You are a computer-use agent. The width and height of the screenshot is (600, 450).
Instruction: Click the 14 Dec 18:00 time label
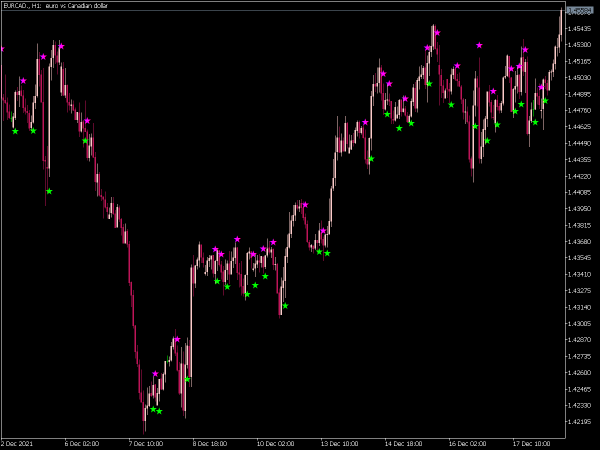point(403,444)
